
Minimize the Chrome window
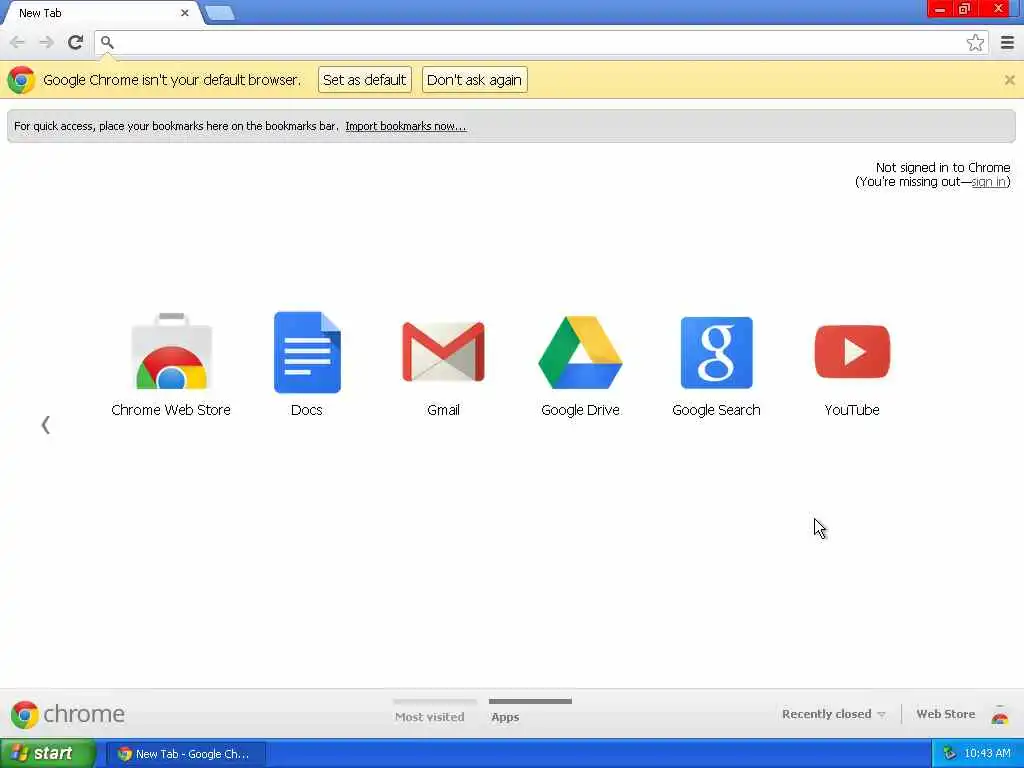(x=940, y=8)
